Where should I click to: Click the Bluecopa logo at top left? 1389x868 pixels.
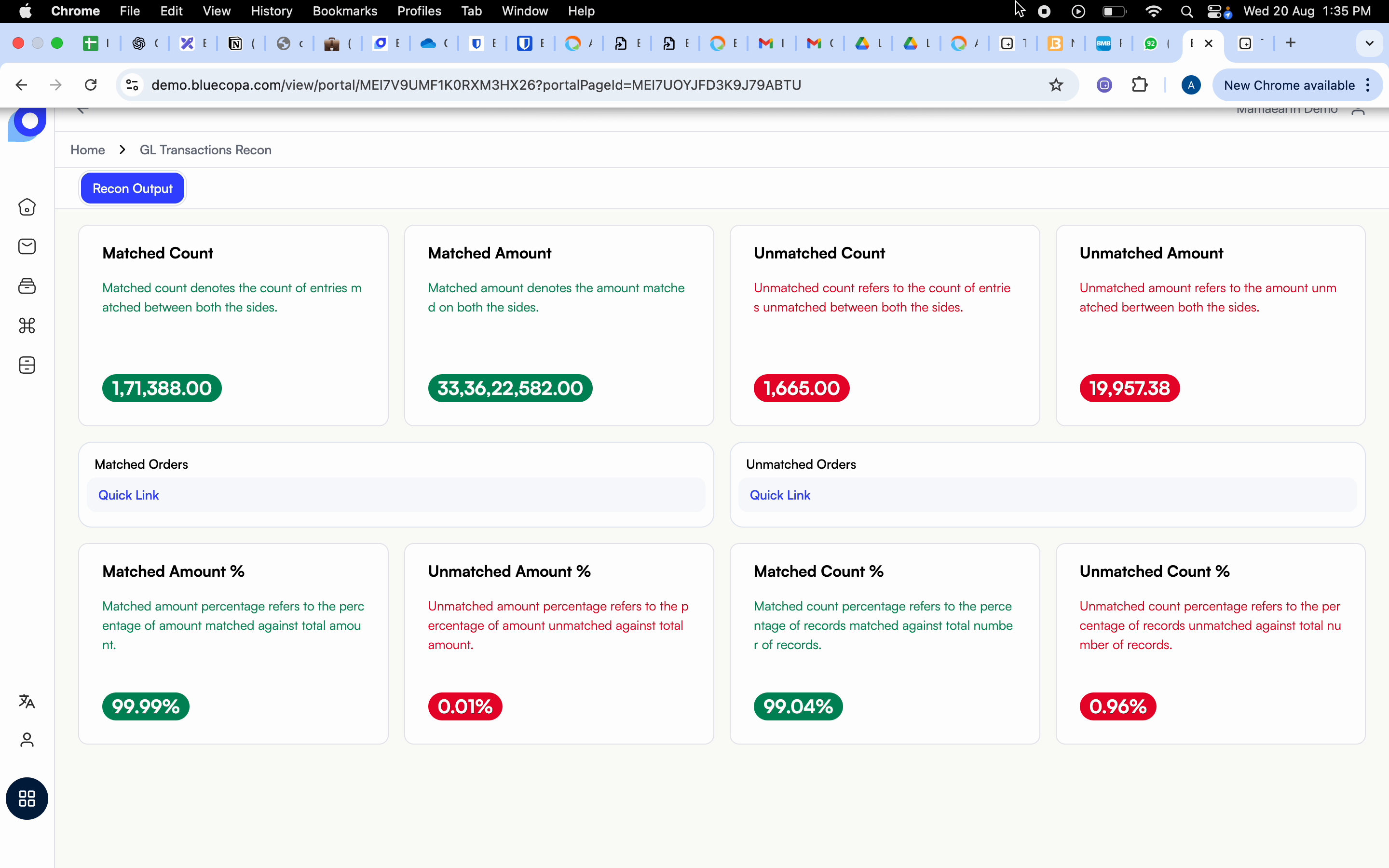(27, 122)
